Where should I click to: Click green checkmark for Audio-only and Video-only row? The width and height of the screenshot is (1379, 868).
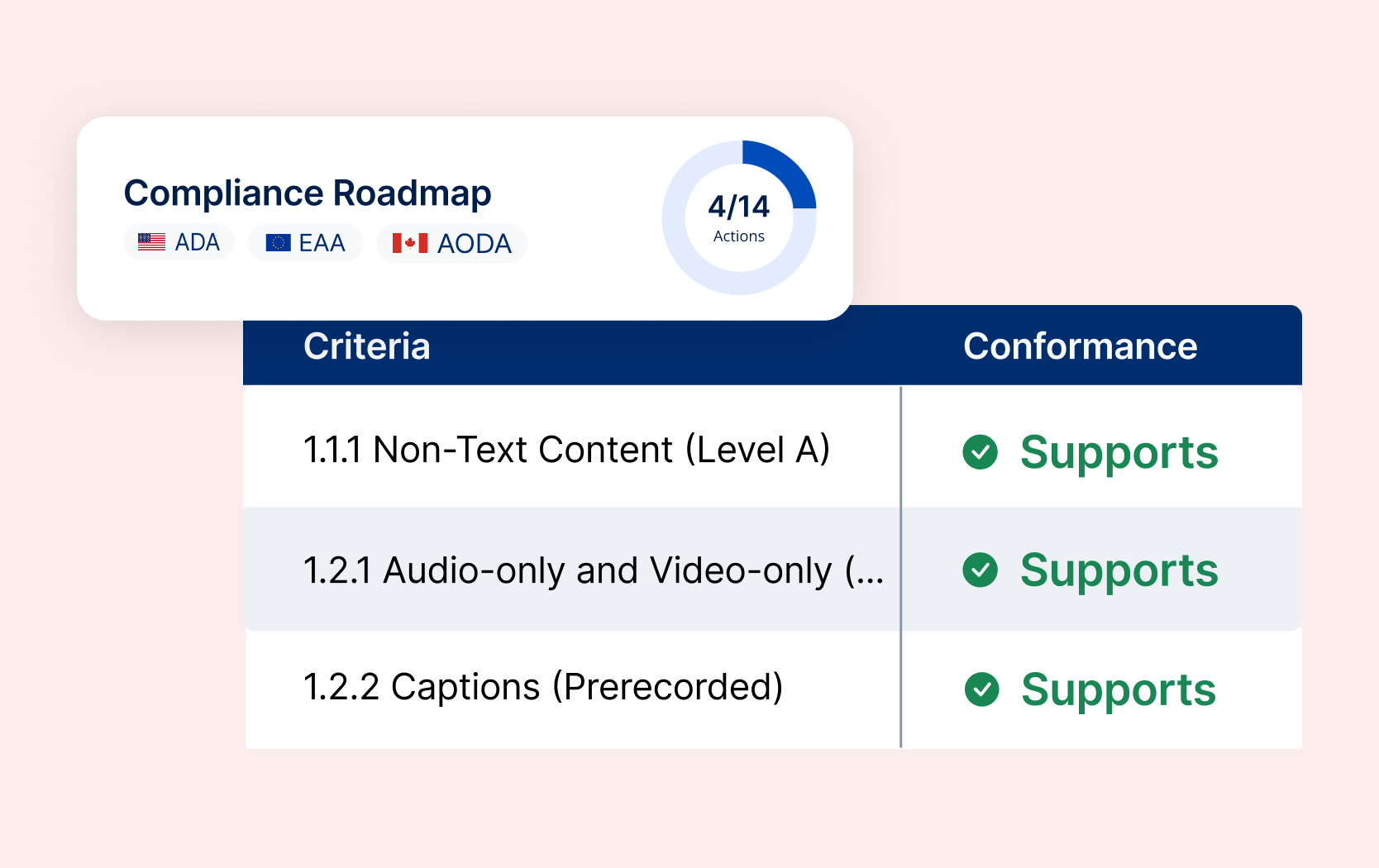[981, 570]
